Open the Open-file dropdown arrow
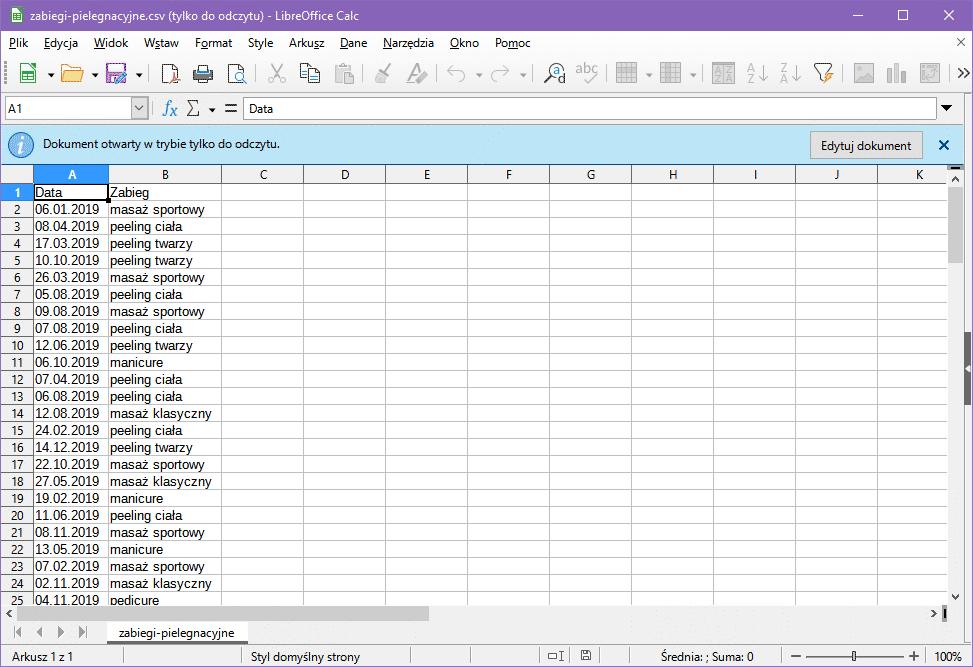Screen dimensions: 973x667 95,74
